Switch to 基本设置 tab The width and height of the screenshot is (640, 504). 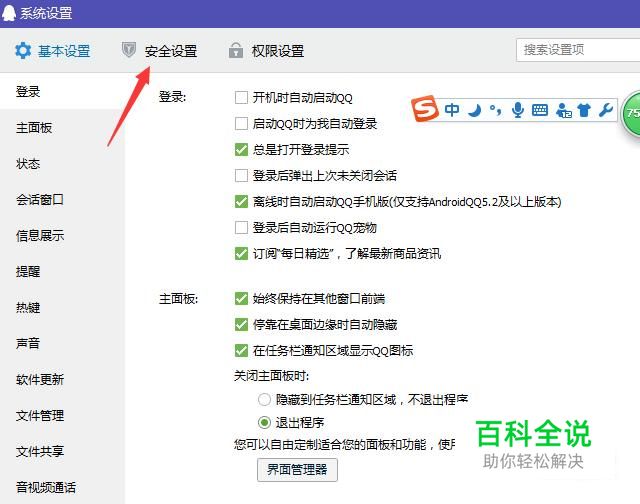(53, 51)
